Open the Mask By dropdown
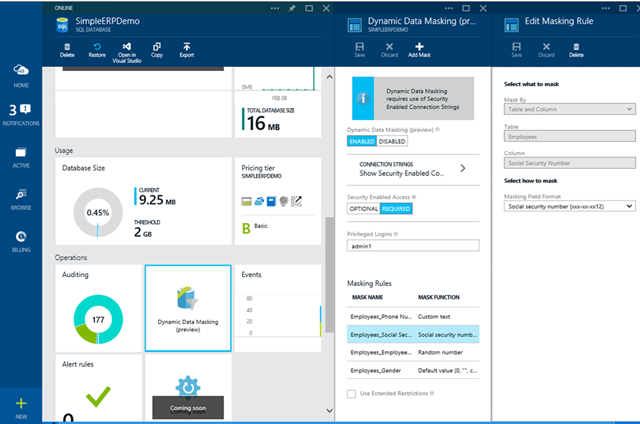 coord(569,109)
